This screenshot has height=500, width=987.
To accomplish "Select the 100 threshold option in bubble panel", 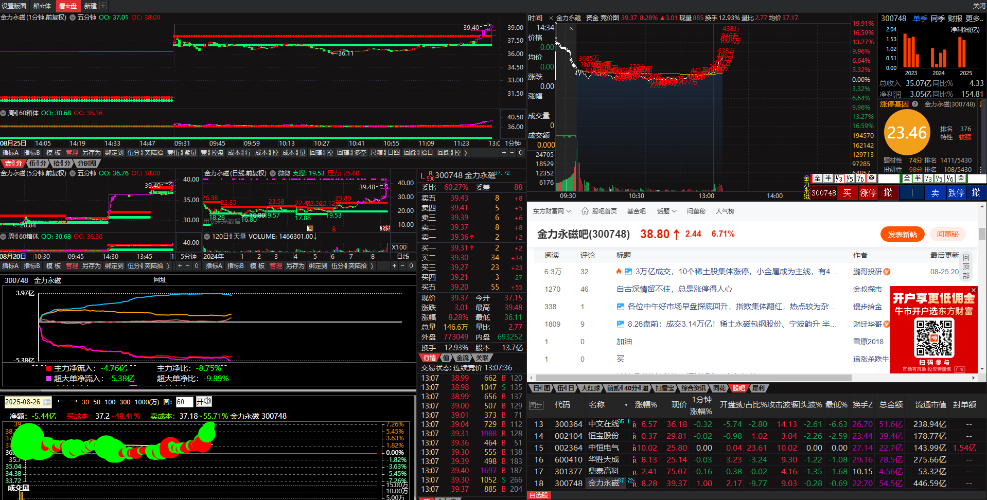I will (x=110, y=402).
